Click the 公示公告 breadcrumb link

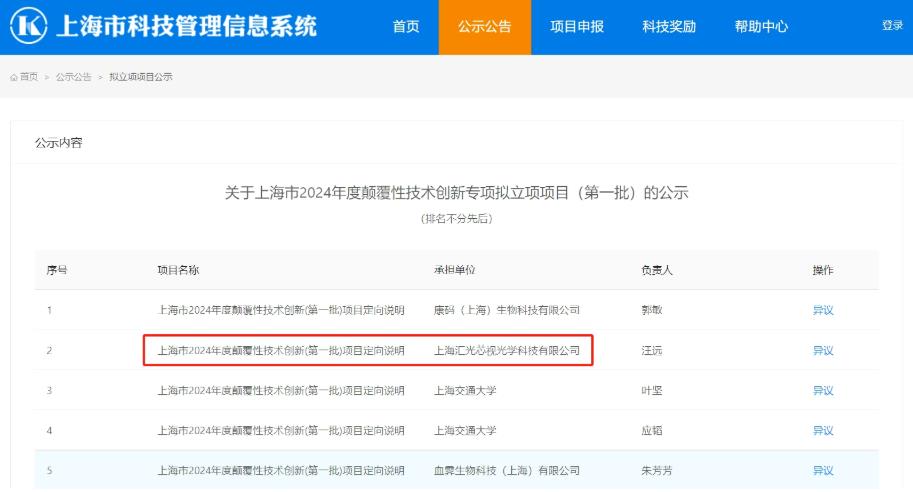point(73,77)
